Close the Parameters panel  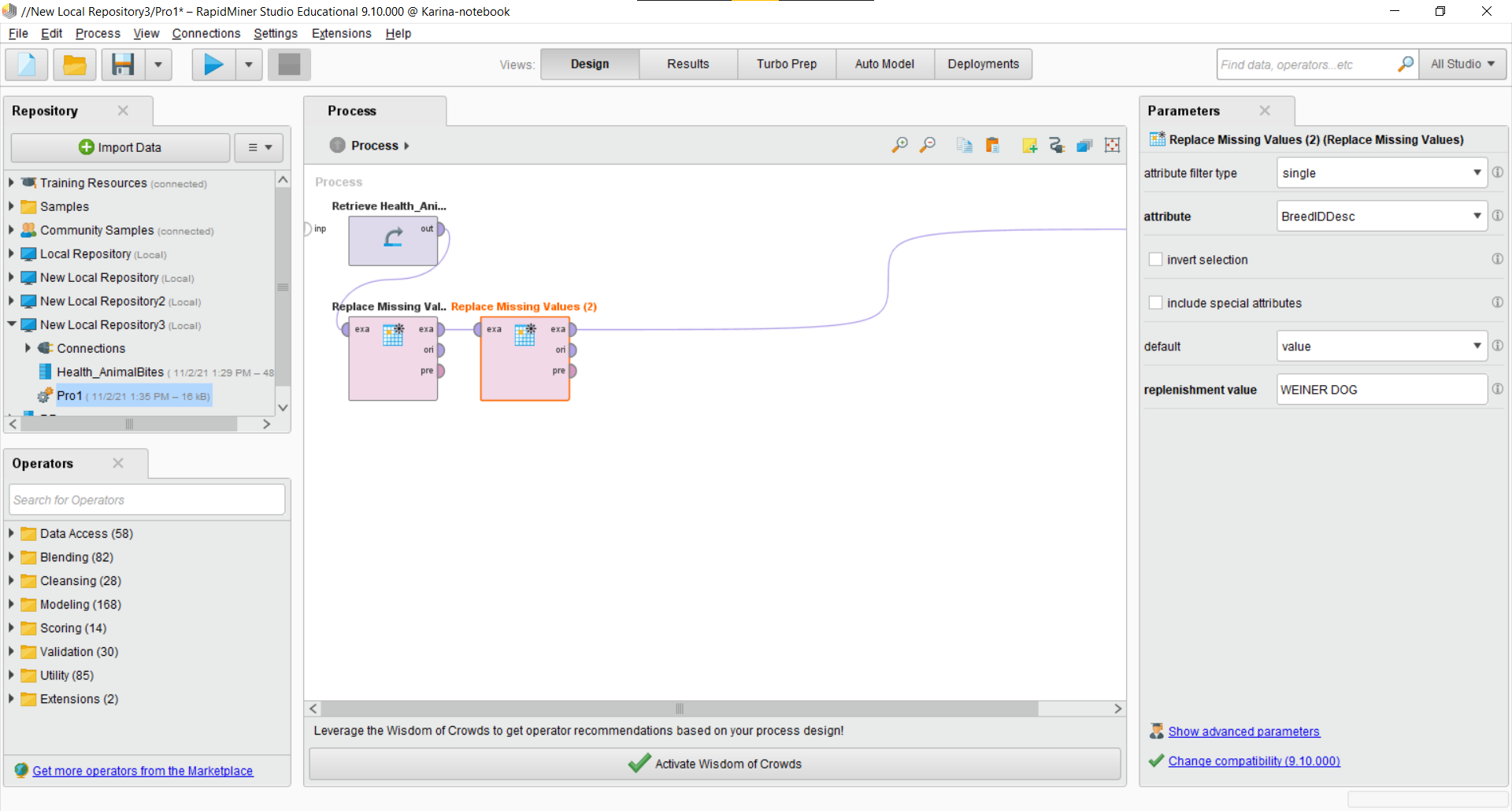[x=1265, y=110]
